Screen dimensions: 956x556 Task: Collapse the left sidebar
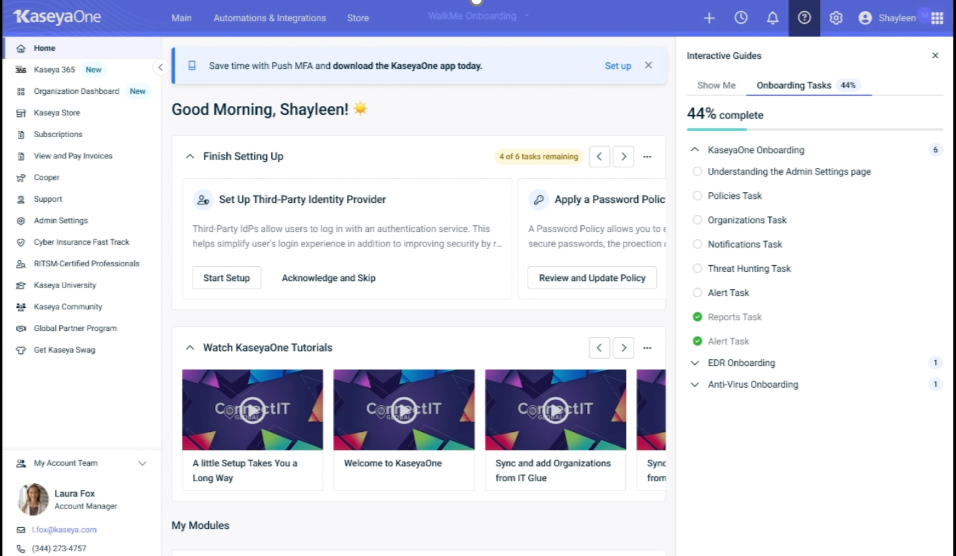[160, 68]
